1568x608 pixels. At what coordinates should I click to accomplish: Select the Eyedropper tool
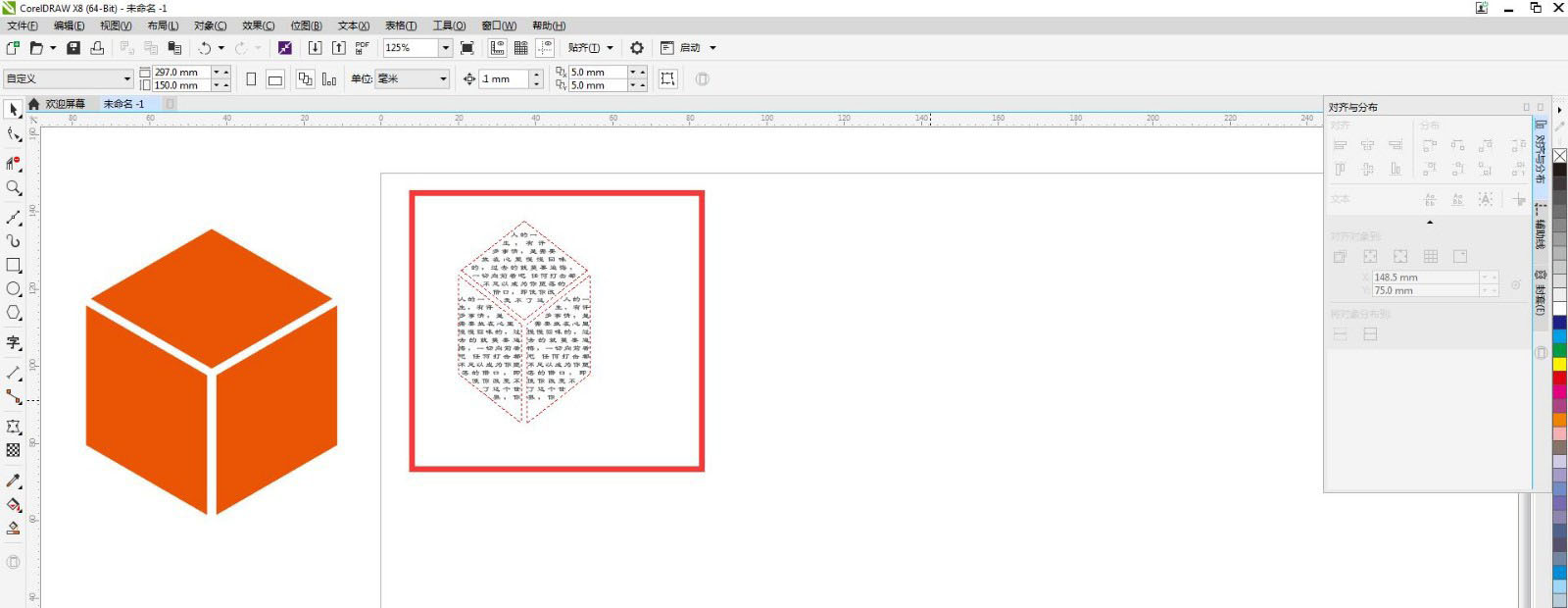(x=14, y=481)
